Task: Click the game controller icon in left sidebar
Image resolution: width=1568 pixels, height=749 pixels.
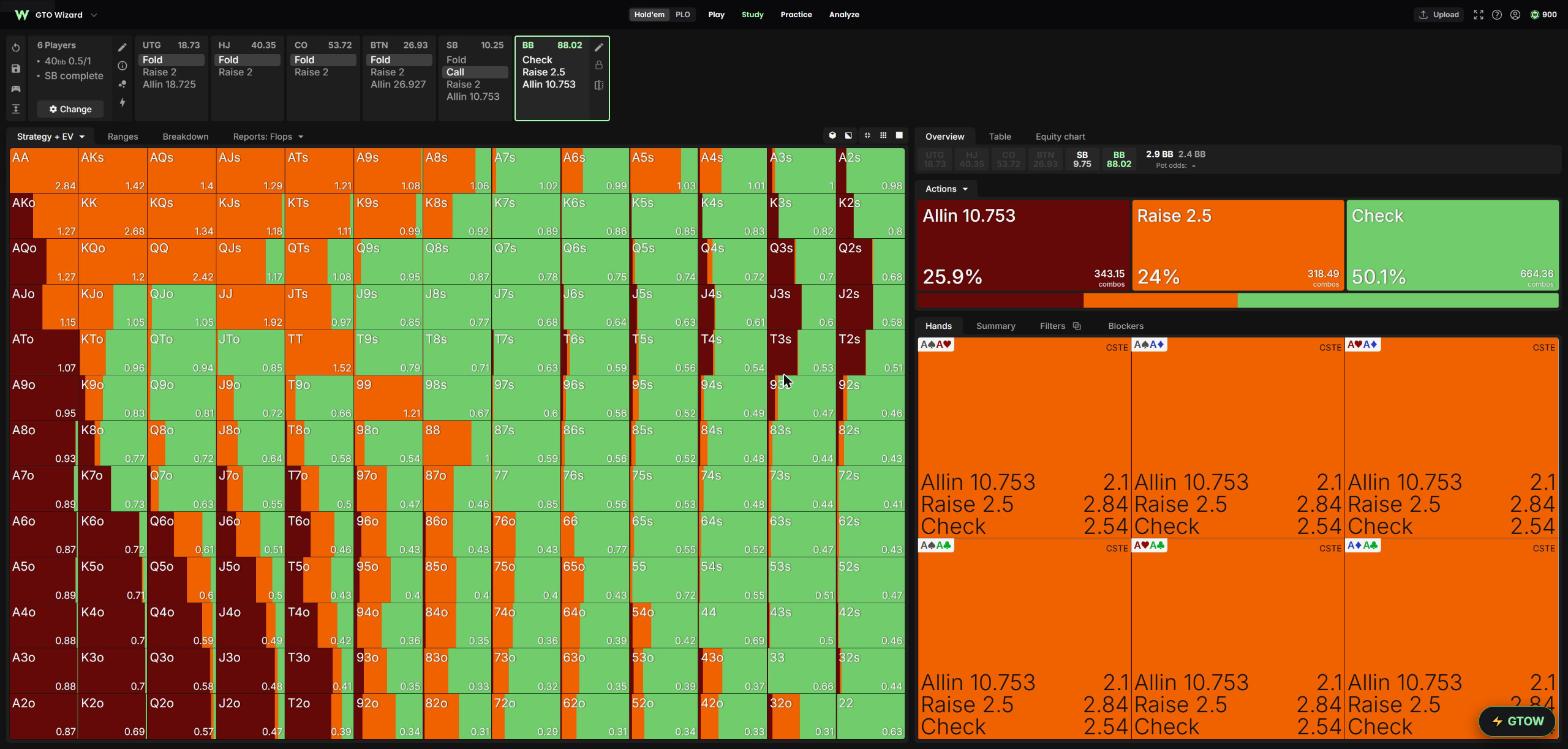Action: (16, 89)
